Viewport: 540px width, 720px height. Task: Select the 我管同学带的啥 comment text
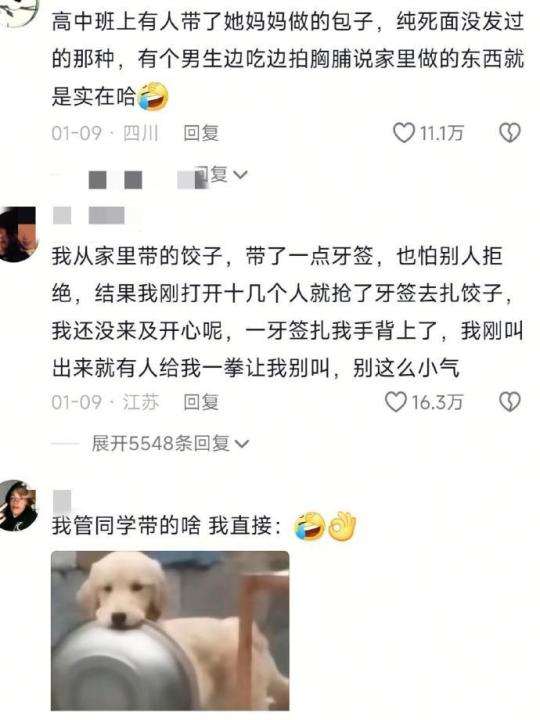[166, 526]
